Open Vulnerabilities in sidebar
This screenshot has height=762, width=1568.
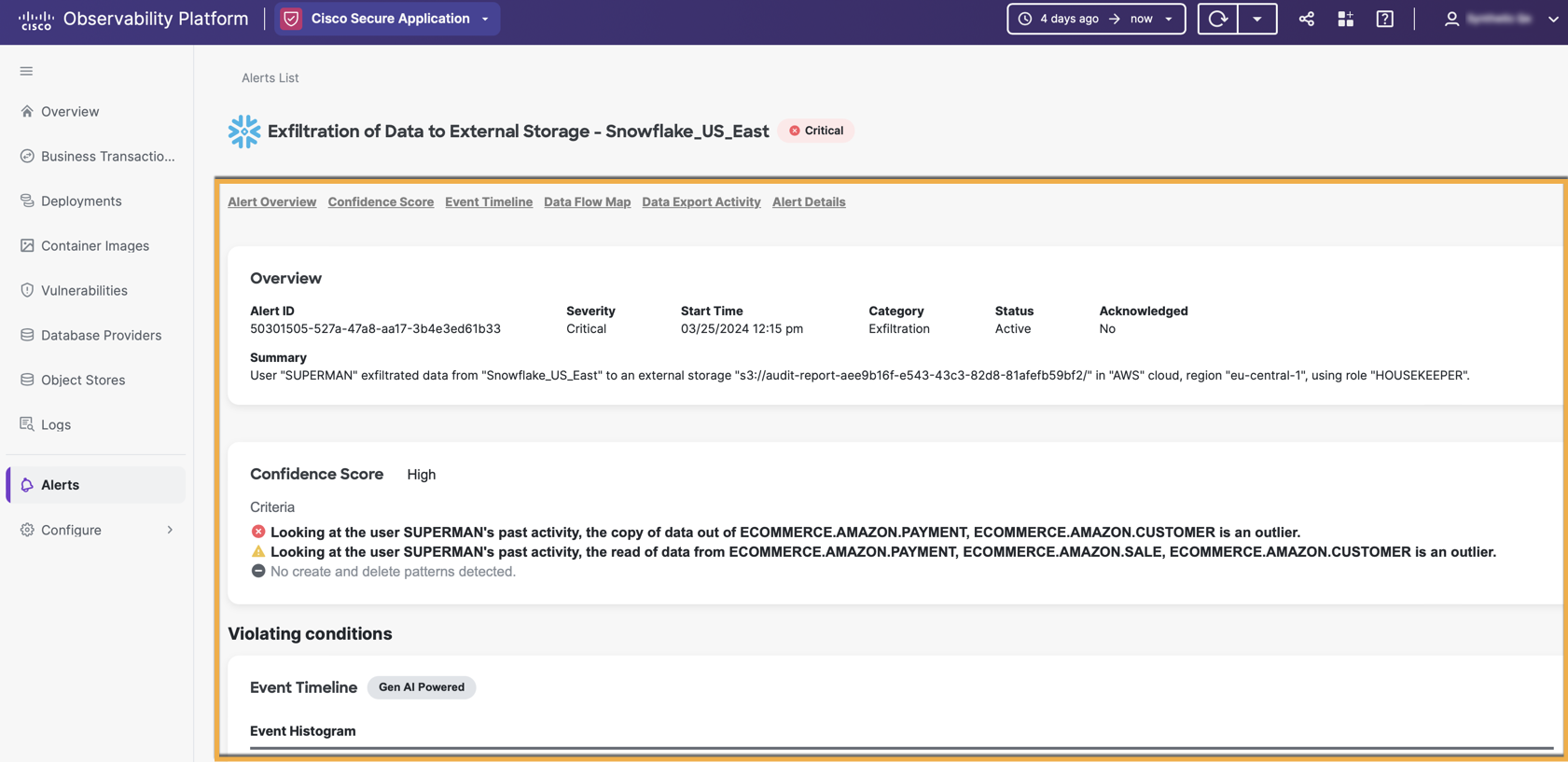click(x=84, y=290)
